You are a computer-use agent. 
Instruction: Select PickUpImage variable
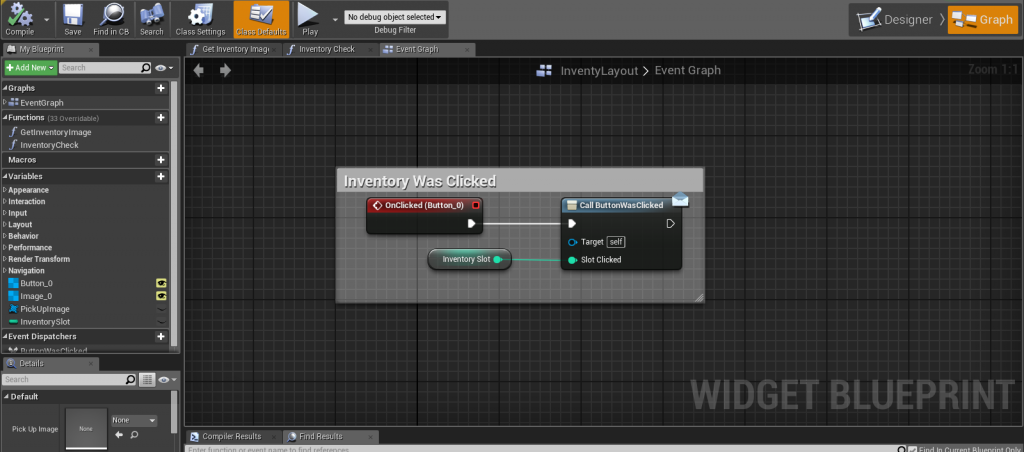(x=44, y=309)
